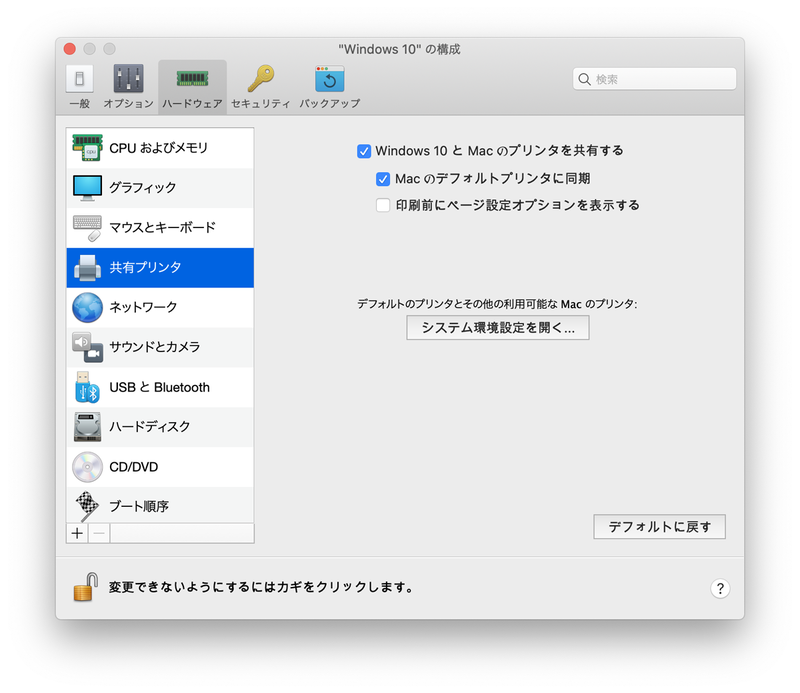The width and height of the screenshot is (800, 693).
Task: Click the CD/DVD disc icon
Action: coord(87,467)
